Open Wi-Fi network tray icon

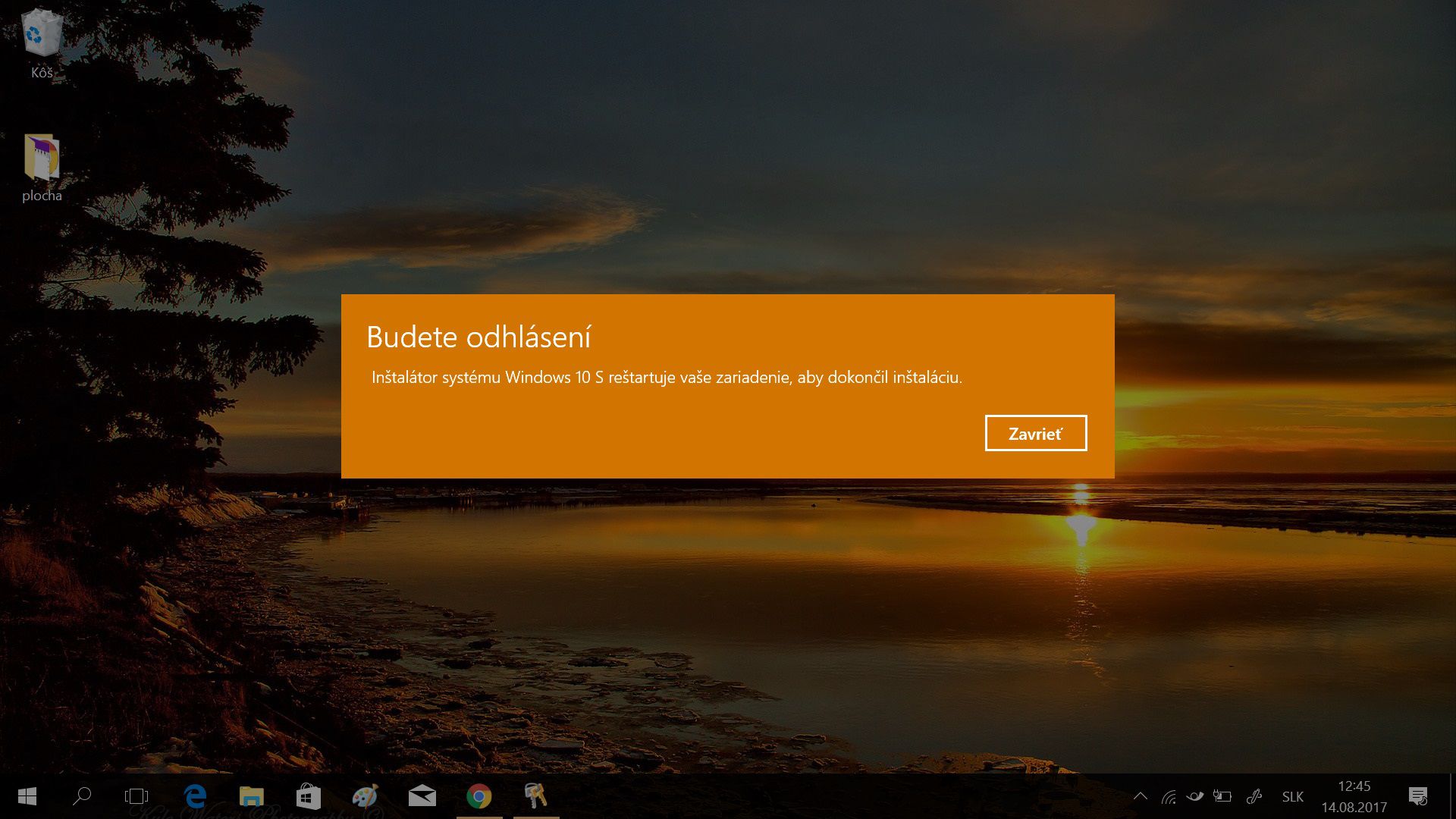click(x=1169, y=796)
